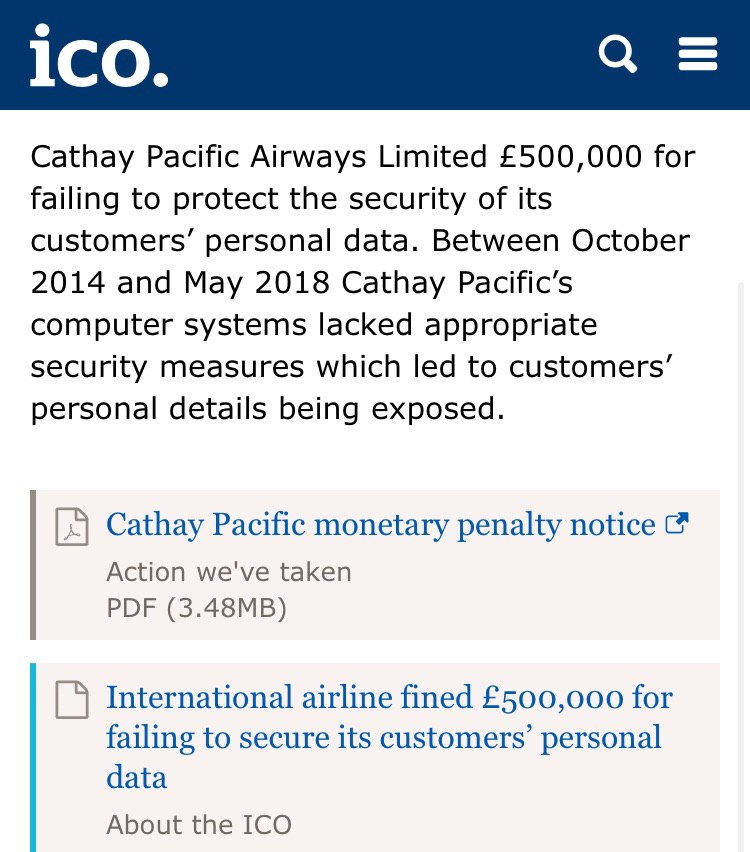Click the word 'data' in the article link

[x=137, y=778]
